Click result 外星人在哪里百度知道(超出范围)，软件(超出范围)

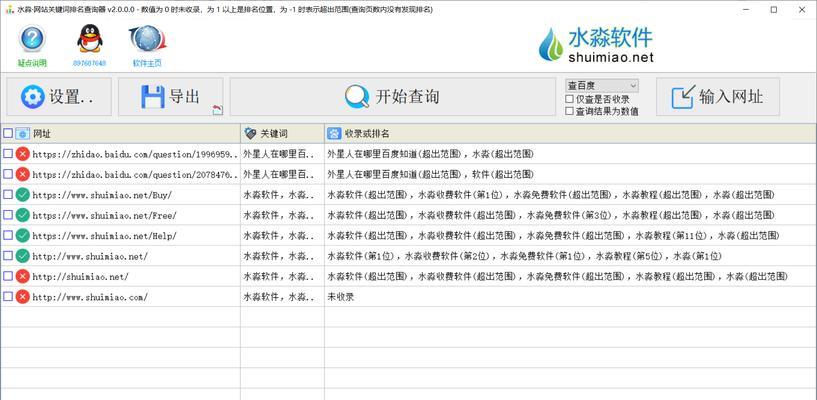click(430, 174)
